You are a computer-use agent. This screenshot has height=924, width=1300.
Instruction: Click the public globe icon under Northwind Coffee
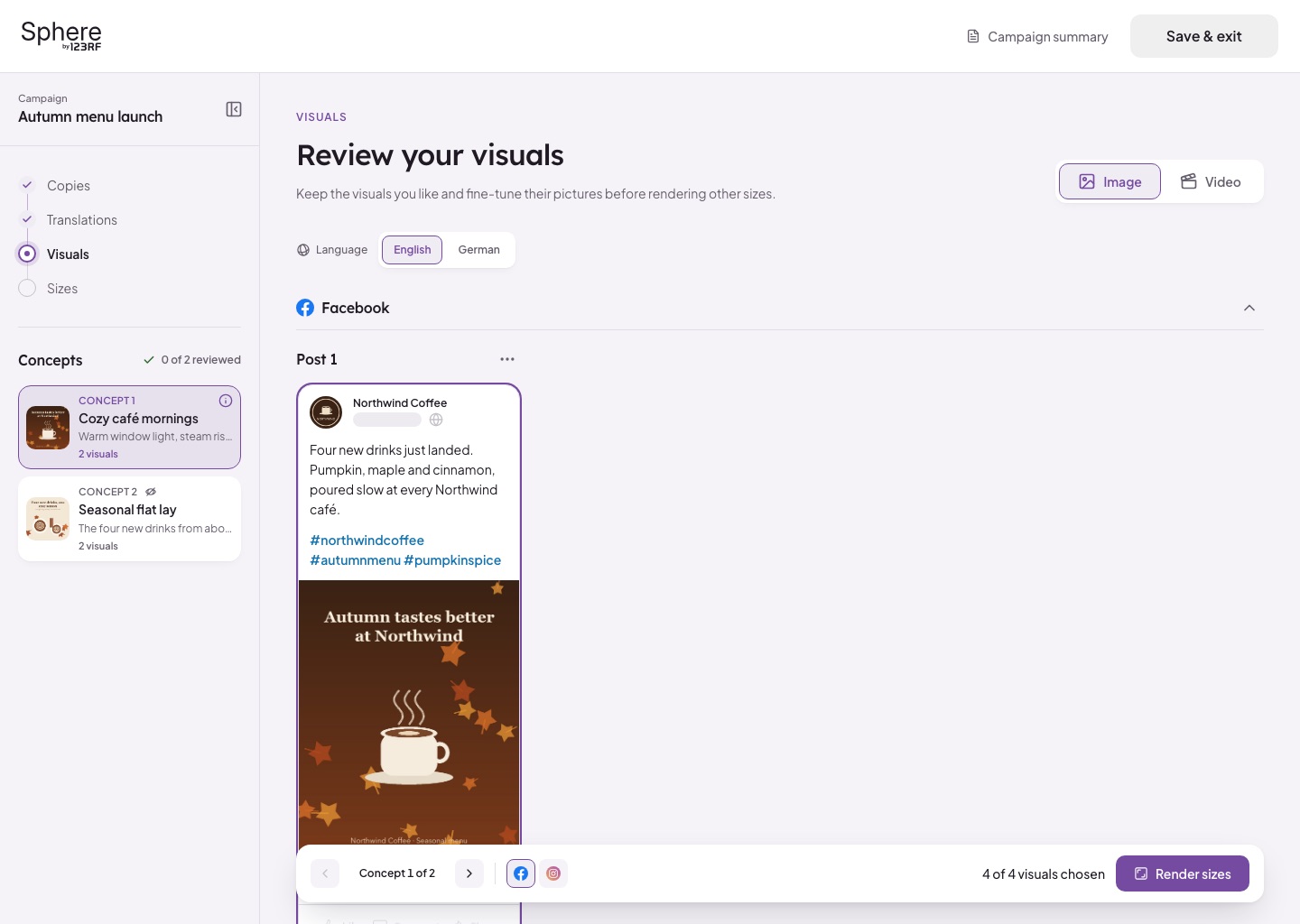coord(436,420)
